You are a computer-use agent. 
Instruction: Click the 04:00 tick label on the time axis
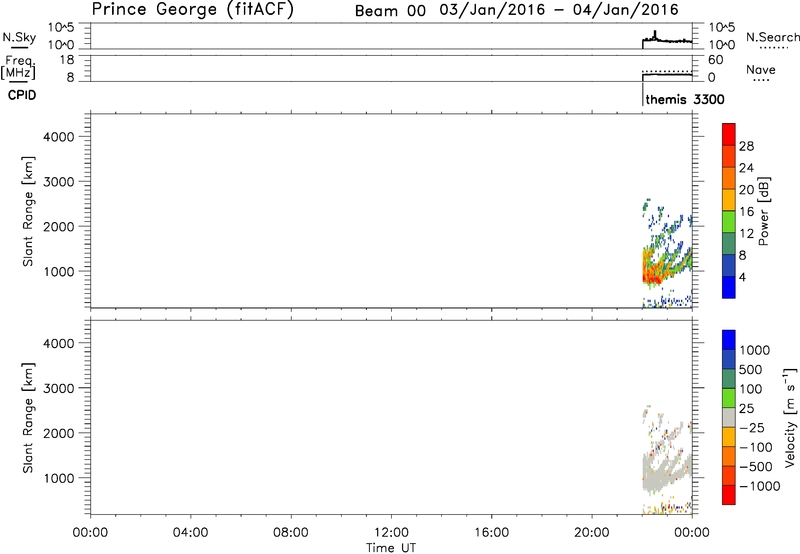pos(191,533)
